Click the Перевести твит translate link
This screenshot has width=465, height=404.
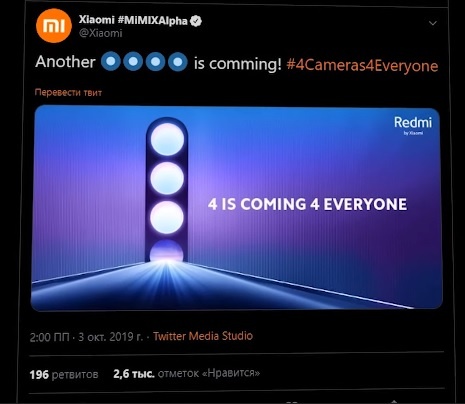tap(68, 92)
